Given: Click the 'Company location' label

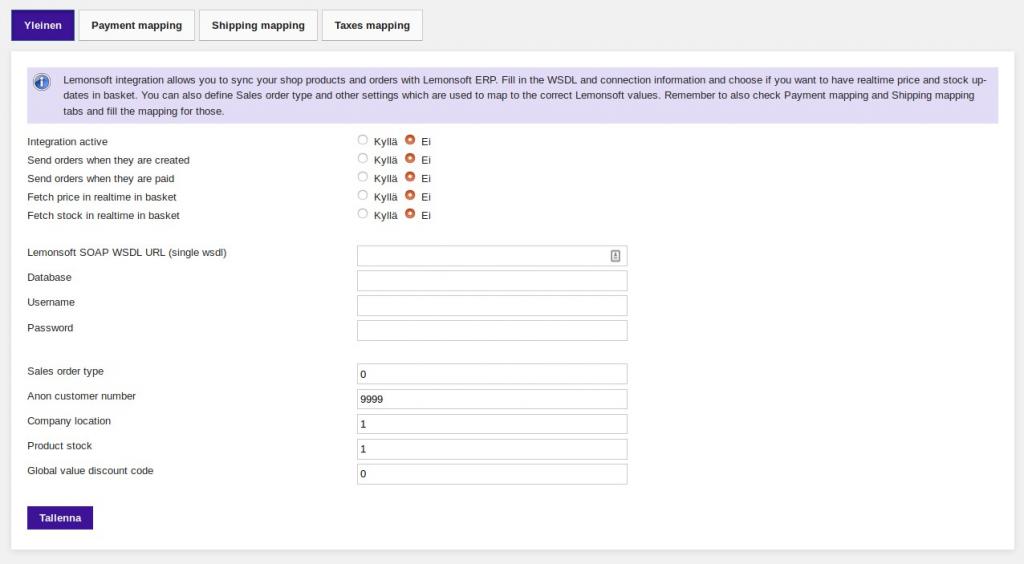Looking at the screenshot, I should tap(69, 421).
